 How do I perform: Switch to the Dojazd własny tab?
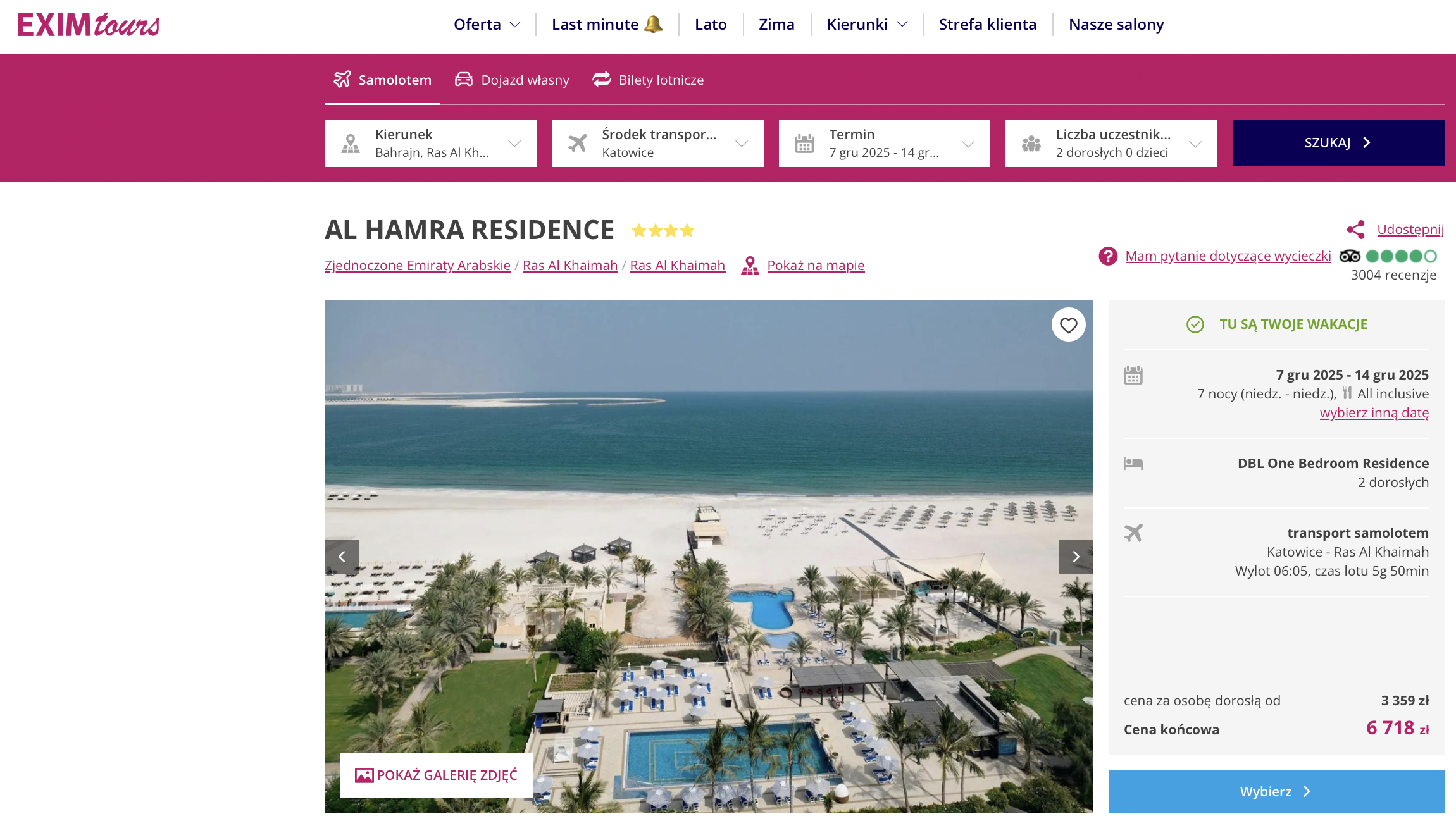[x=513, y=80]
